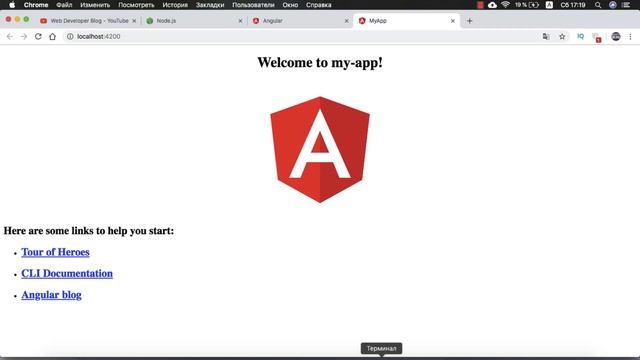Open the Chrome three-dot menu
This screenshot has height=360, width=640.
(x=630, y=36)
